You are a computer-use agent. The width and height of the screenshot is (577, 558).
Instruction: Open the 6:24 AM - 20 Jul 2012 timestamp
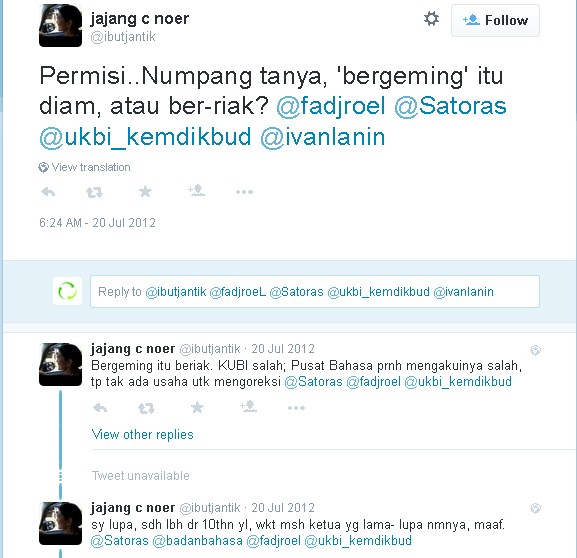pyautogui.click(x=98, y=223)
